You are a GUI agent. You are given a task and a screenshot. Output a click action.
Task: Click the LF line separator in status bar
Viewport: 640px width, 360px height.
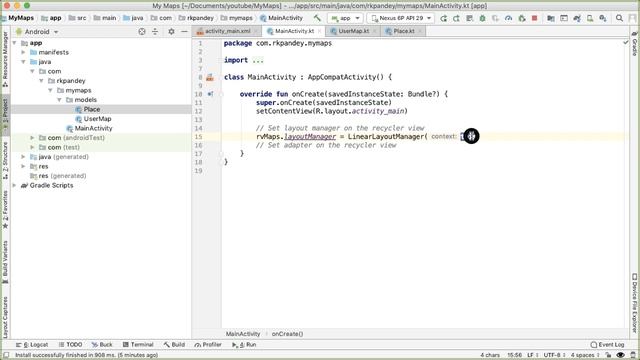click(532, 355)
